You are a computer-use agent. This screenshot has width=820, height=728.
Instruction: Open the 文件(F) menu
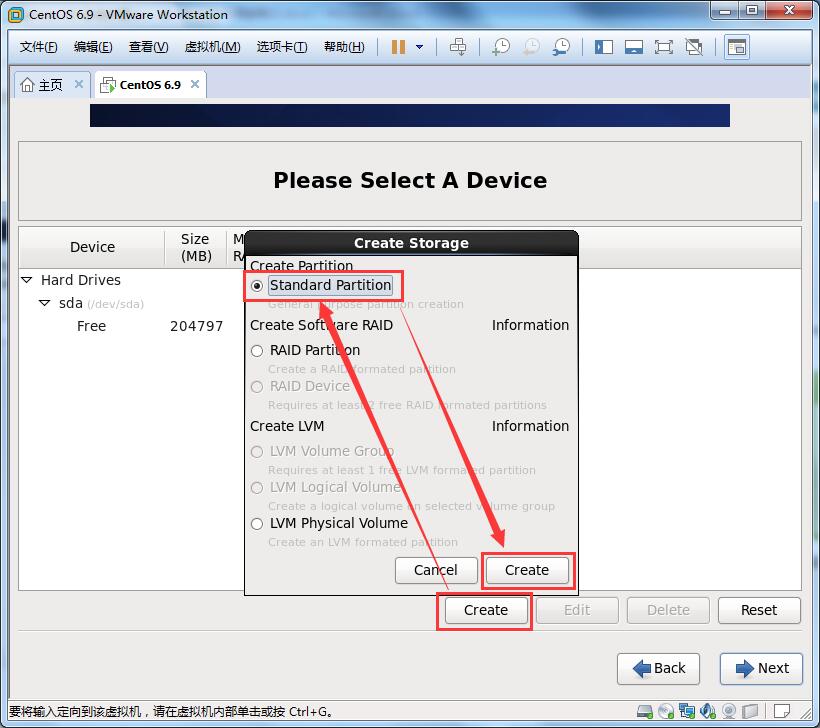click(38, 47)
